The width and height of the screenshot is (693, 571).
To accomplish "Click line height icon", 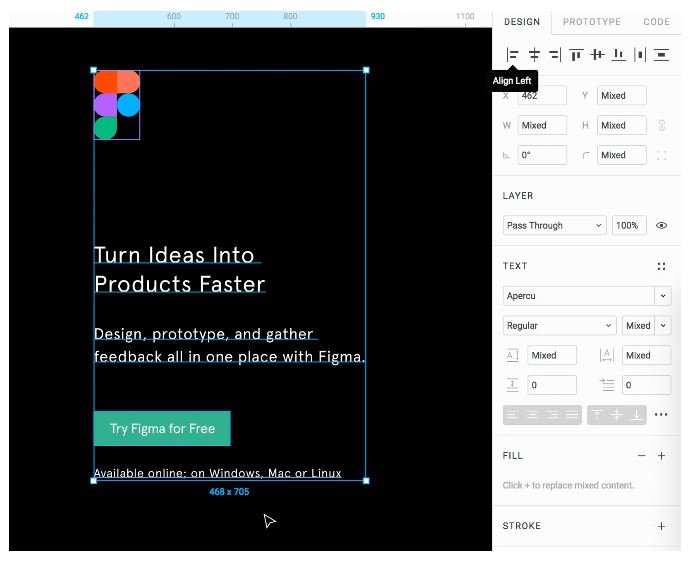I will [512, 355].
